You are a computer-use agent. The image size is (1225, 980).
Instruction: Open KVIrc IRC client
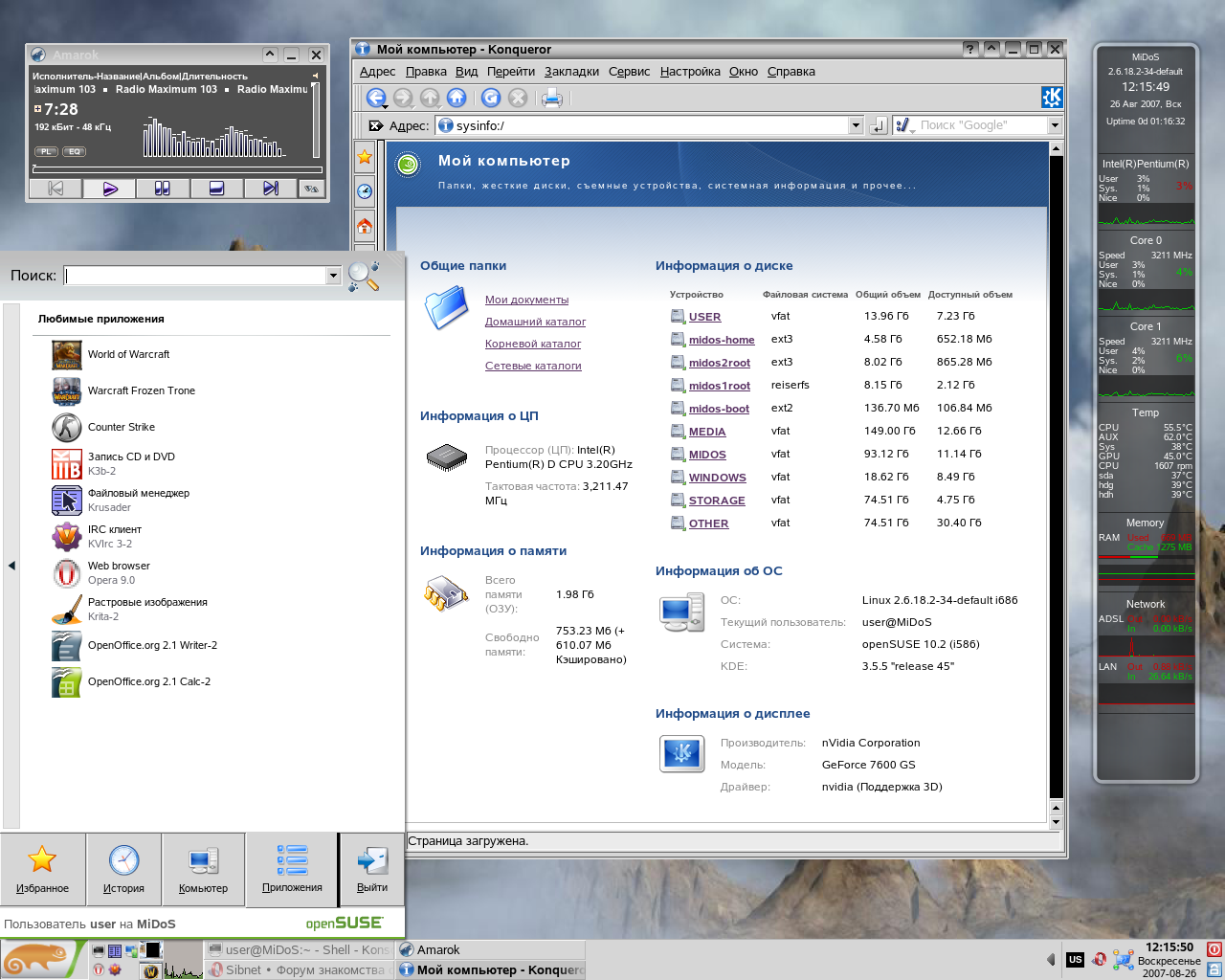[x=97, y=536]
